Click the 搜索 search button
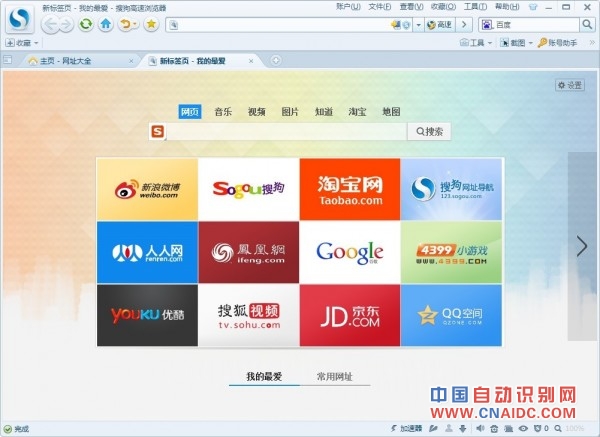 (x=429, y=131)
